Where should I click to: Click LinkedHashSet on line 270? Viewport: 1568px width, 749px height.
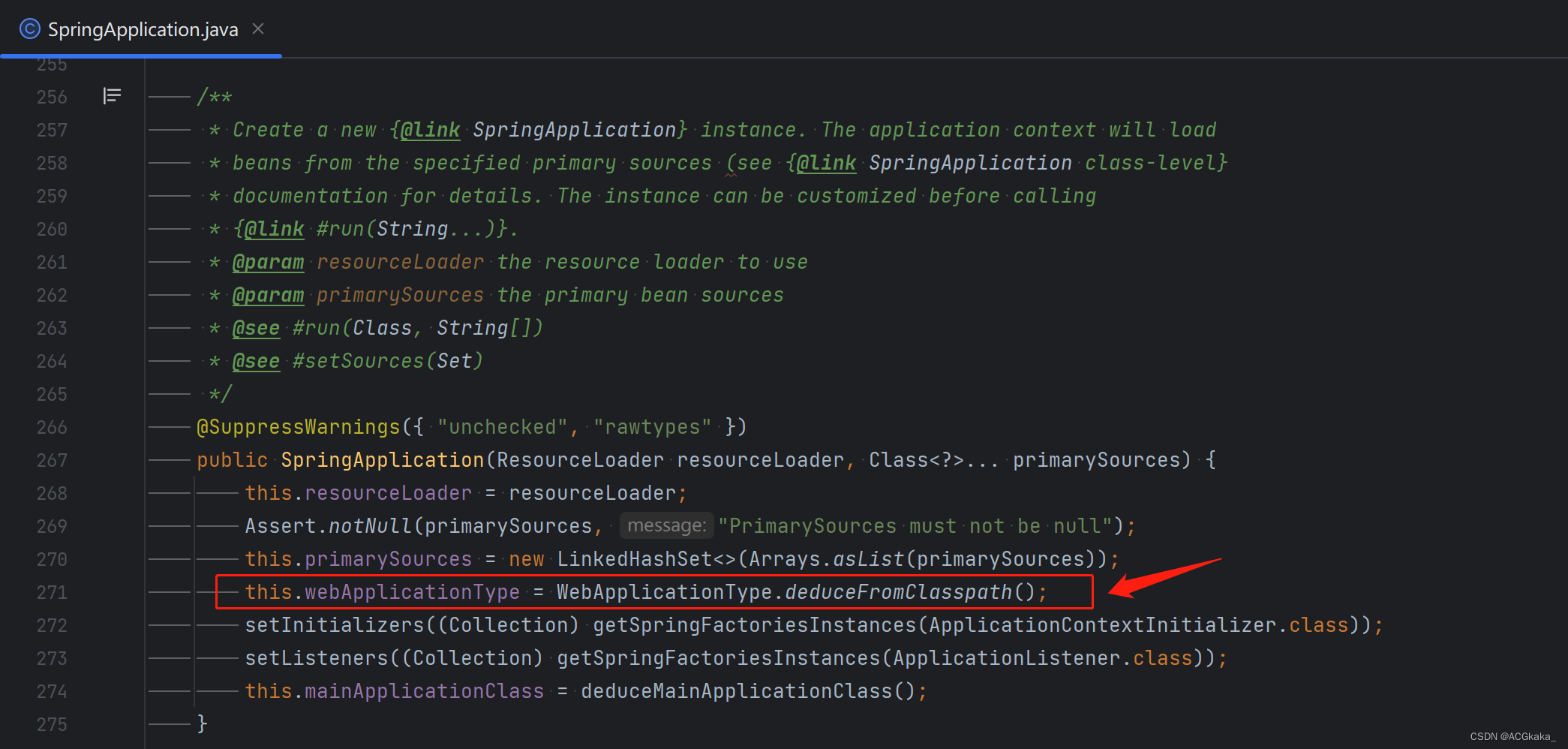tap(634, 559)
